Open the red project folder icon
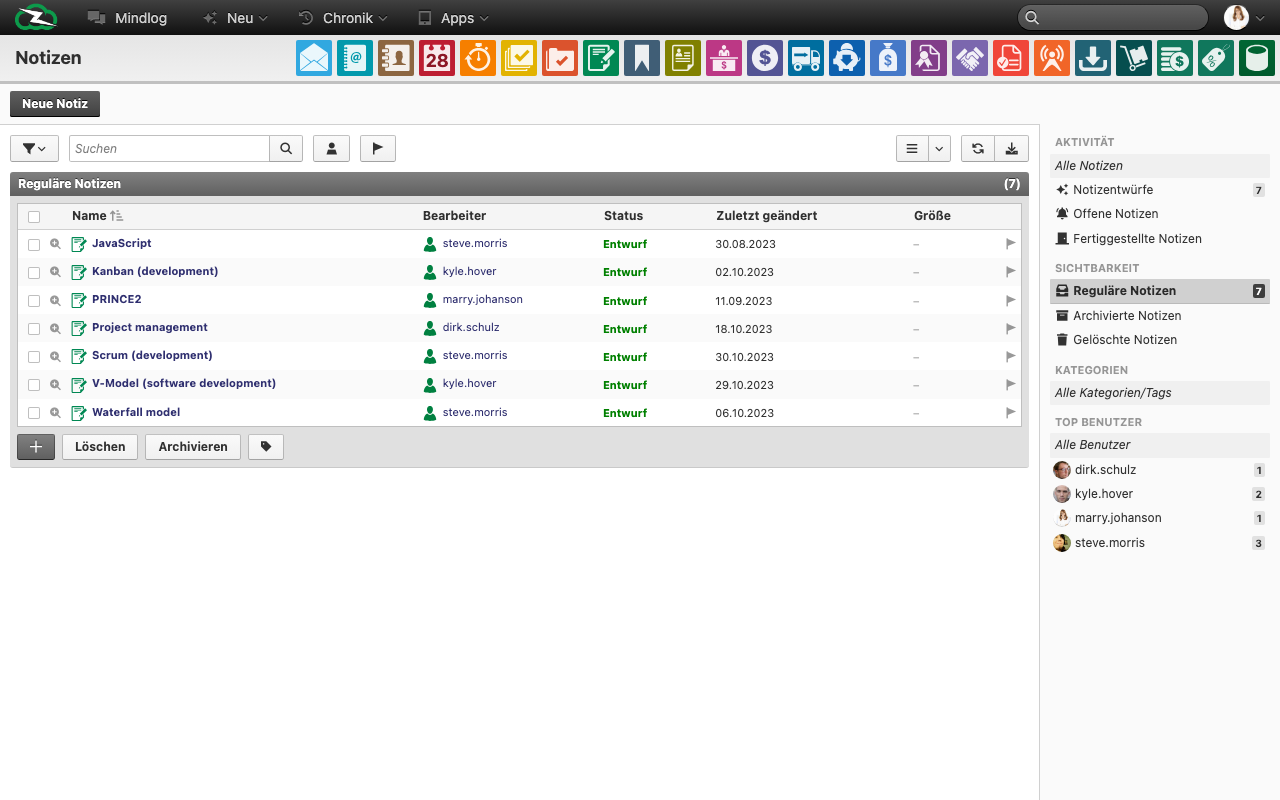The image size is (1280, 800). (560, 58)
